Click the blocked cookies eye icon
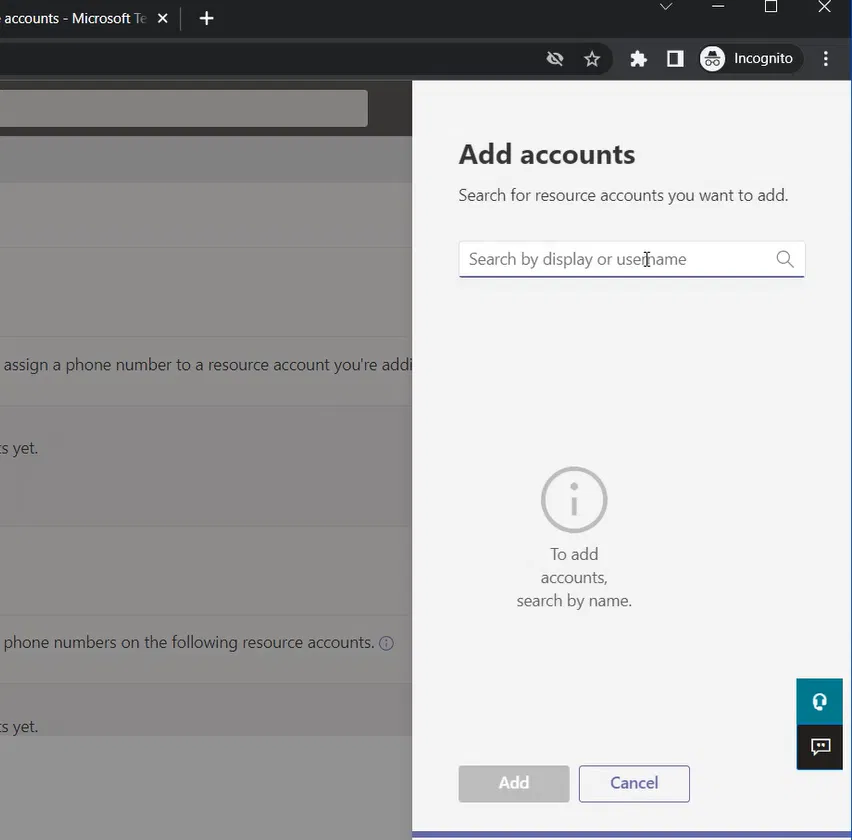 [x=555, y=59]
